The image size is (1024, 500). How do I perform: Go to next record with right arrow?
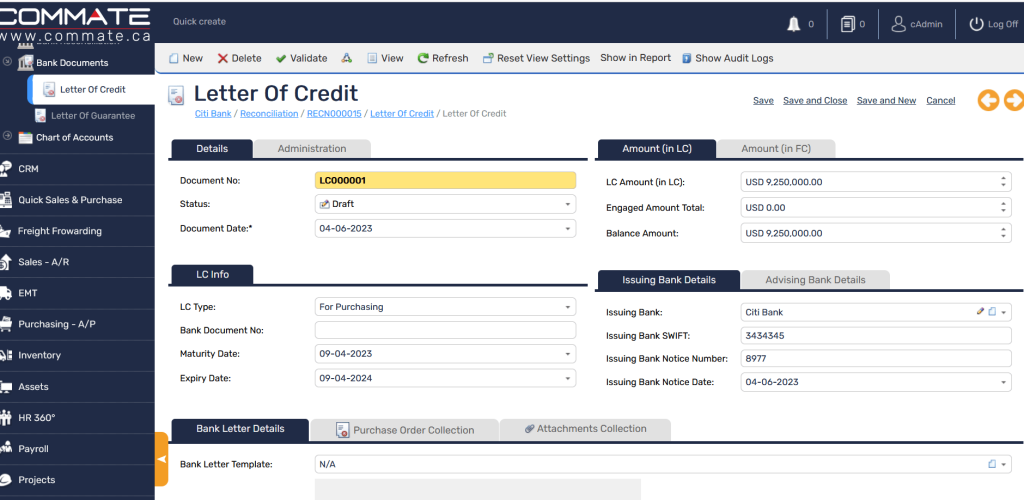[x=1014, y=100]
